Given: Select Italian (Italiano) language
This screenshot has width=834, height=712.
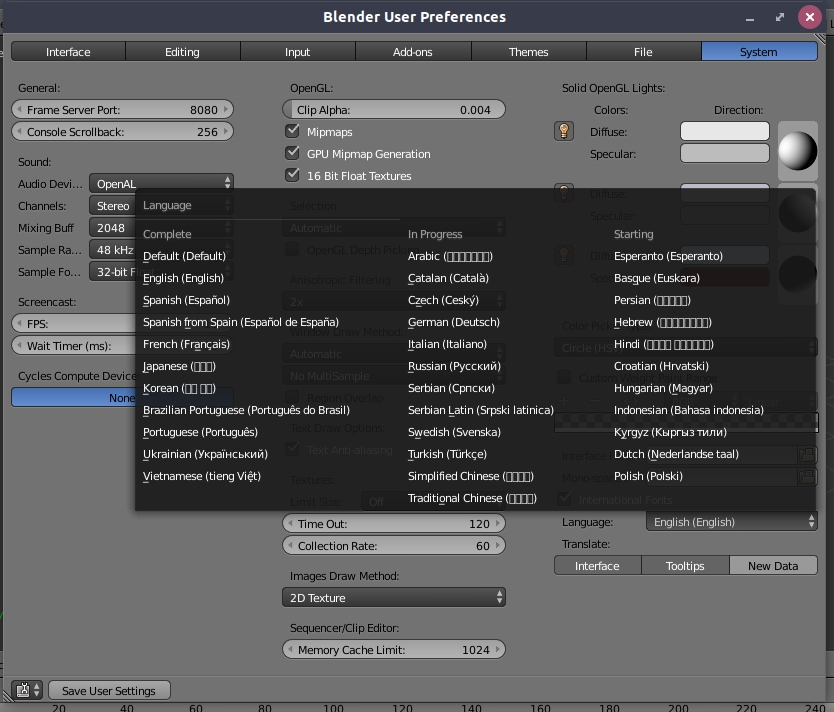Looking at the screenshot, I should [447, 344].
